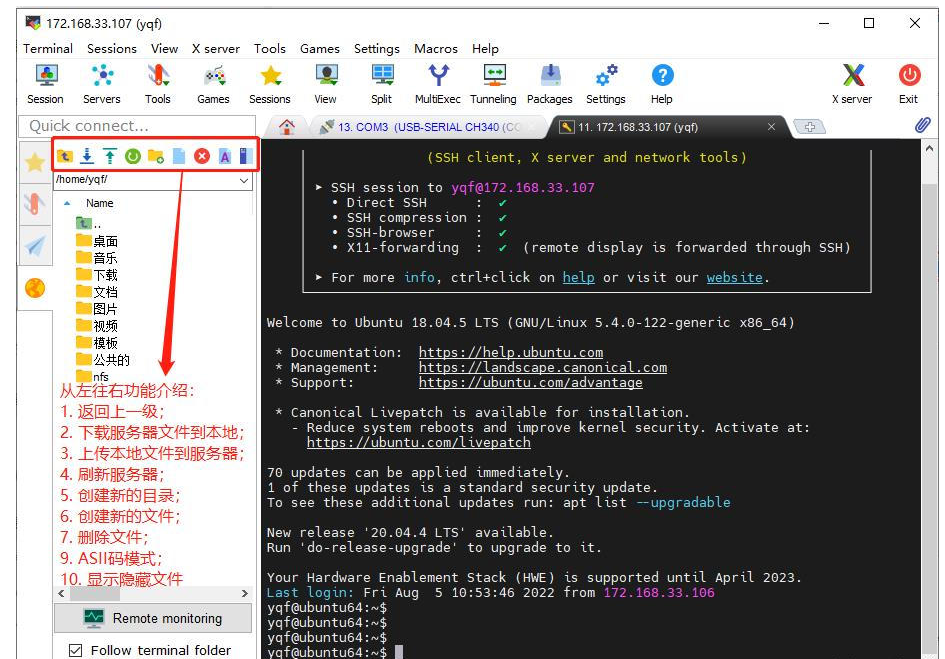Select the 桌面 folder

coord(97,241)
